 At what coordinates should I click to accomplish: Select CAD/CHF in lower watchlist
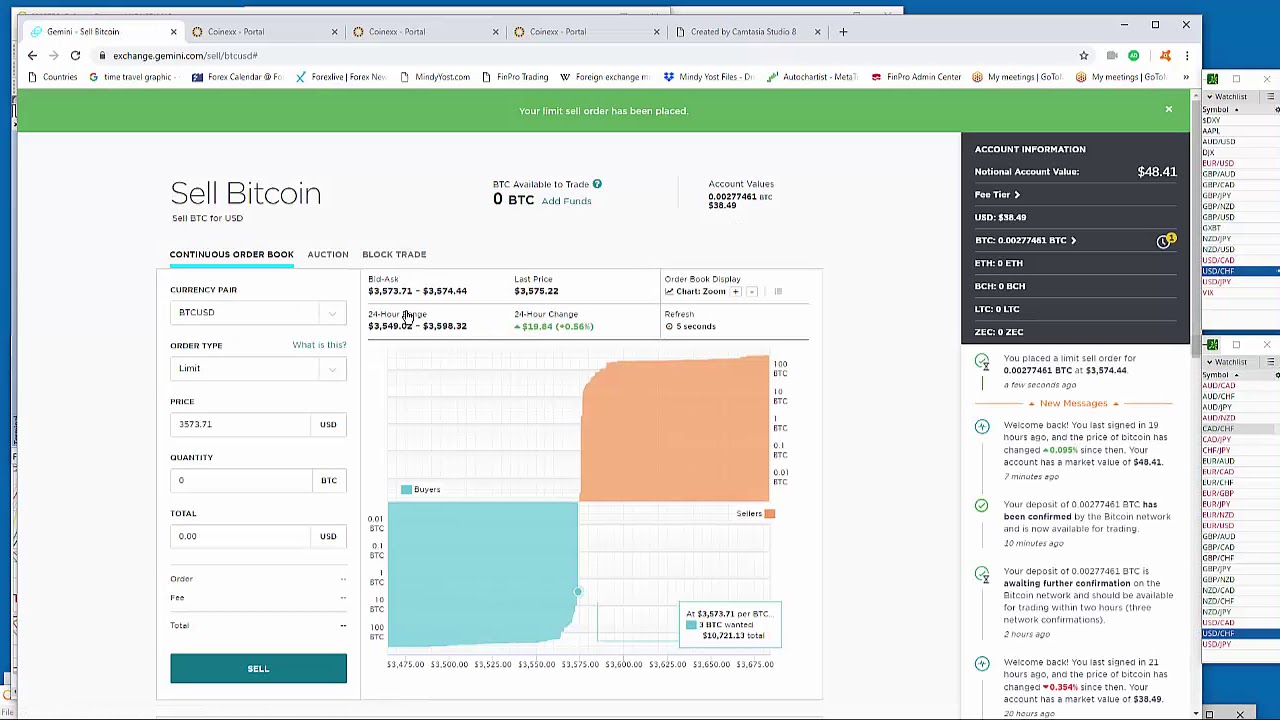click(x=1240, y=428)
